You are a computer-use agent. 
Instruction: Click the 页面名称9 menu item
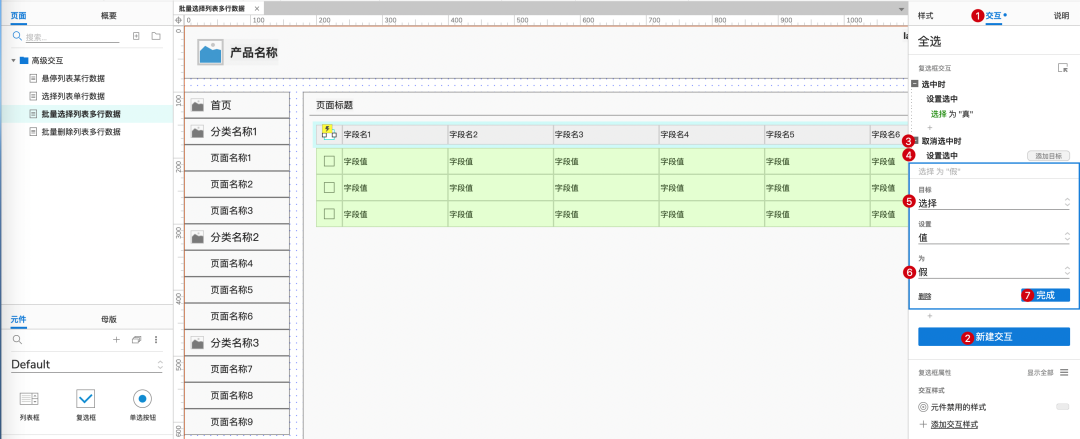(x=238, y=421)
